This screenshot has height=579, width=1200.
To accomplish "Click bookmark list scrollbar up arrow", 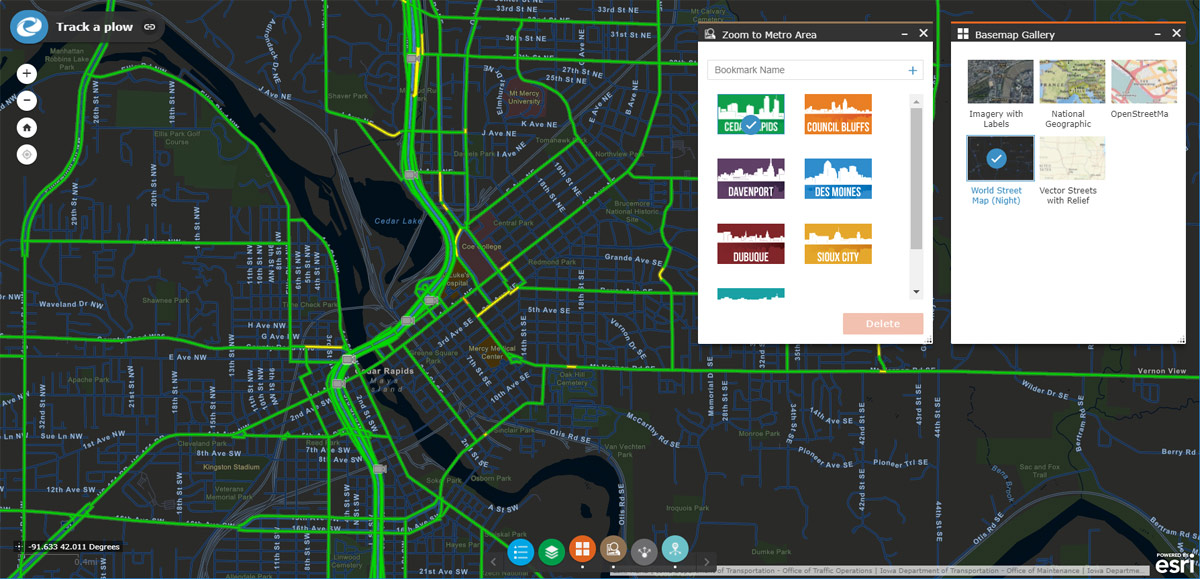I will 915,100.
